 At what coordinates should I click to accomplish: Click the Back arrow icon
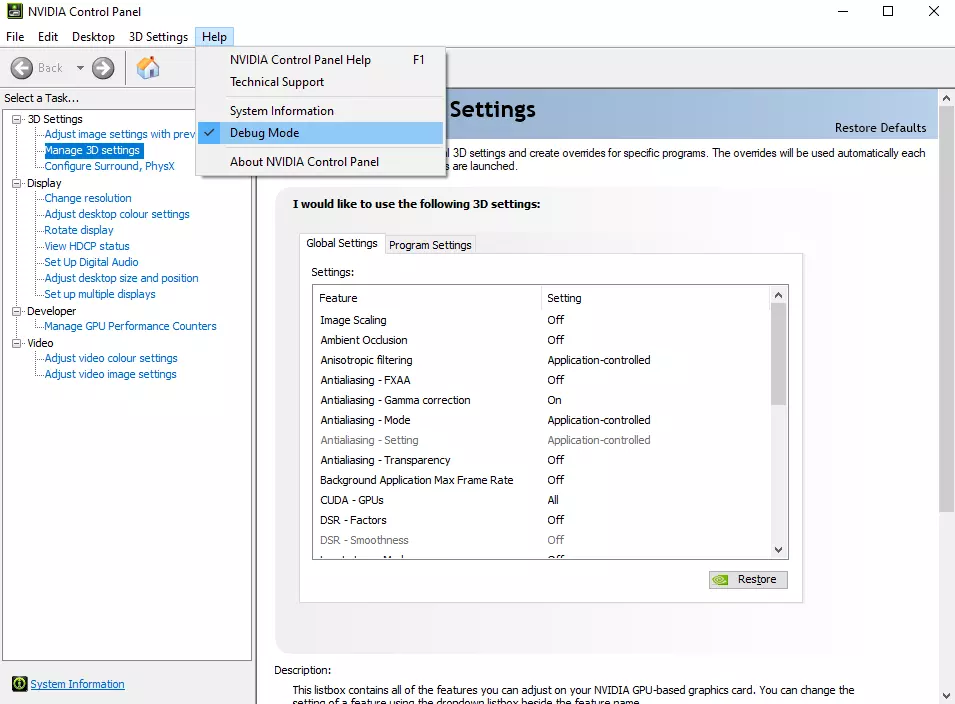(x=22, y=68)
